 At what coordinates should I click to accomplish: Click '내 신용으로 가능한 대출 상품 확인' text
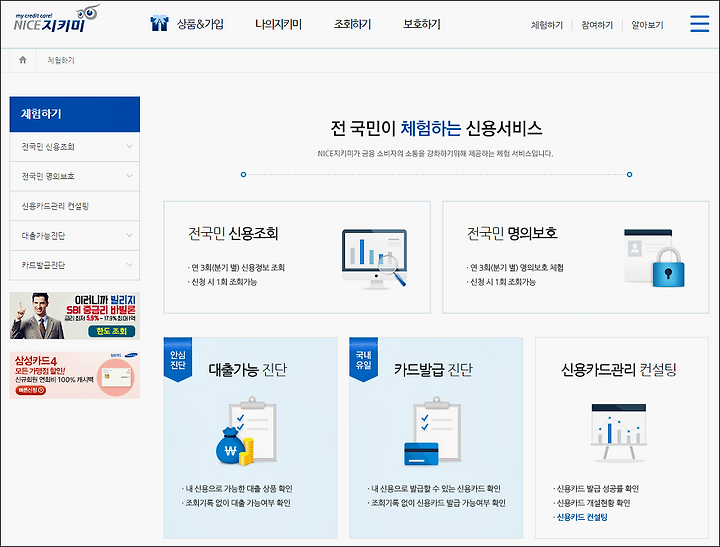pyautogui.click(x=239, y=489)
